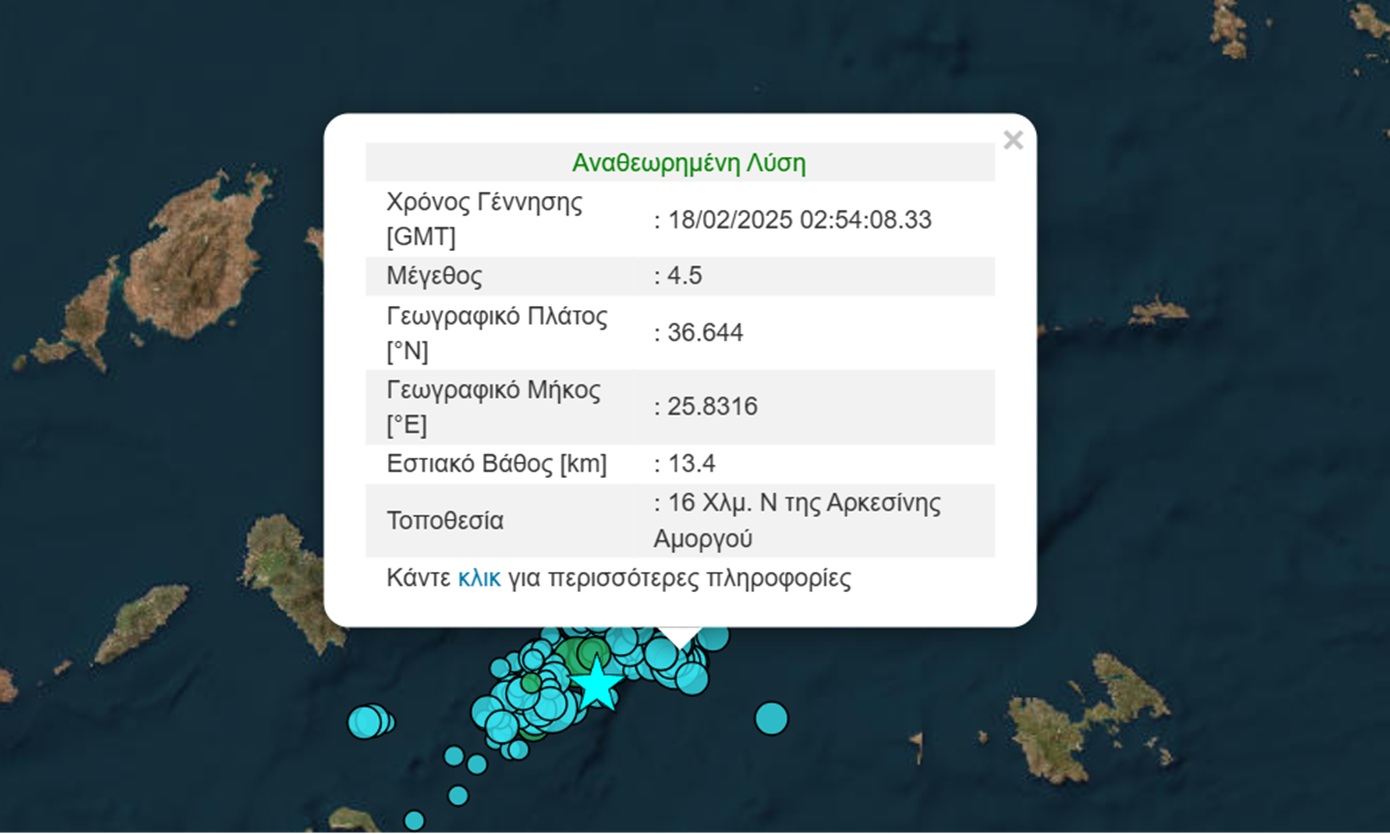Screen dimensions: 1390x834
Task: Click the popup's pointer tip arrow
Action: tap(679, 638)
